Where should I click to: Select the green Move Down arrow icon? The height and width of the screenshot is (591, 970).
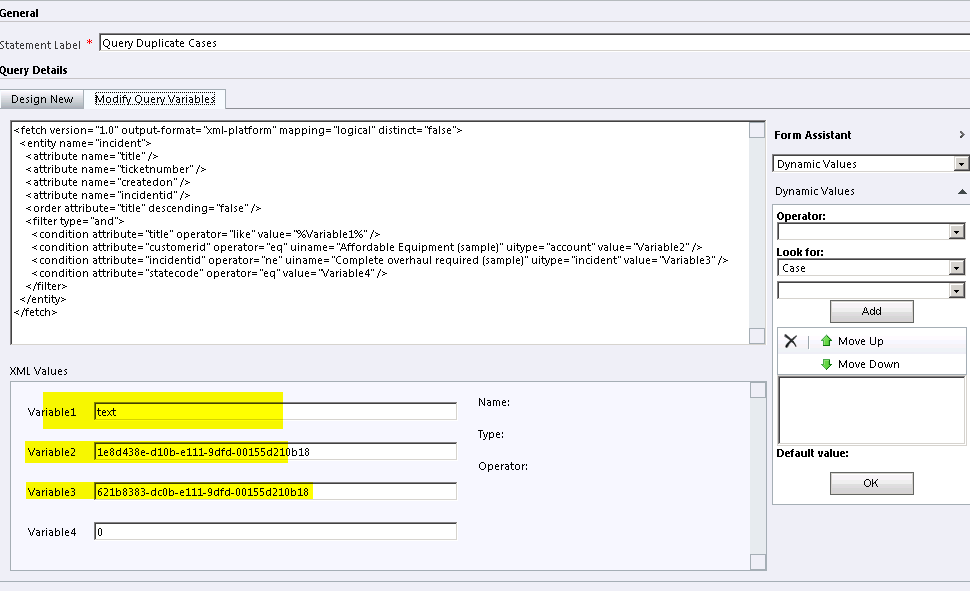coord(826,363)
